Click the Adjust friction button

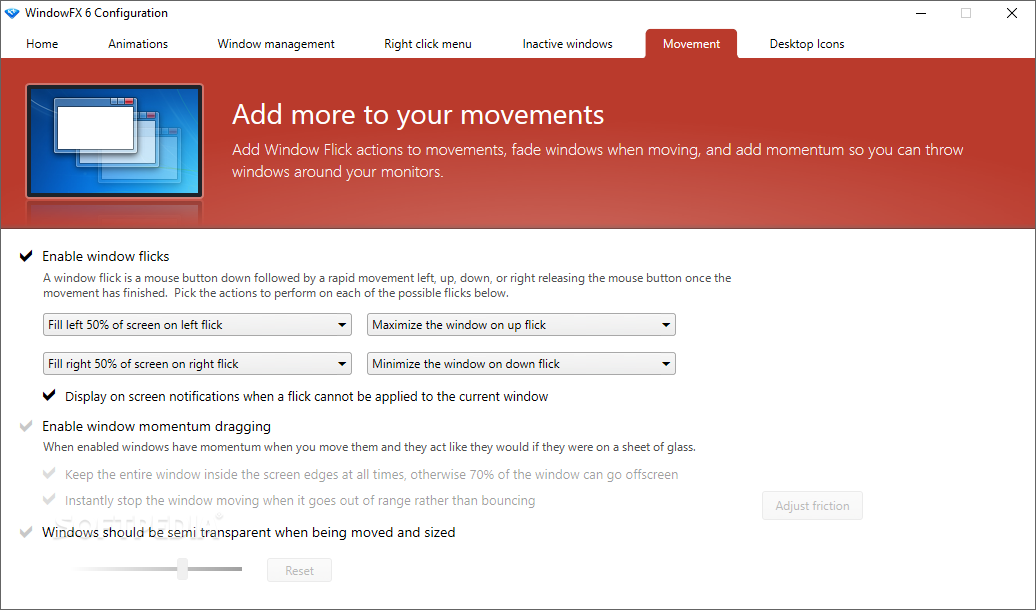(x=812, y=506)
